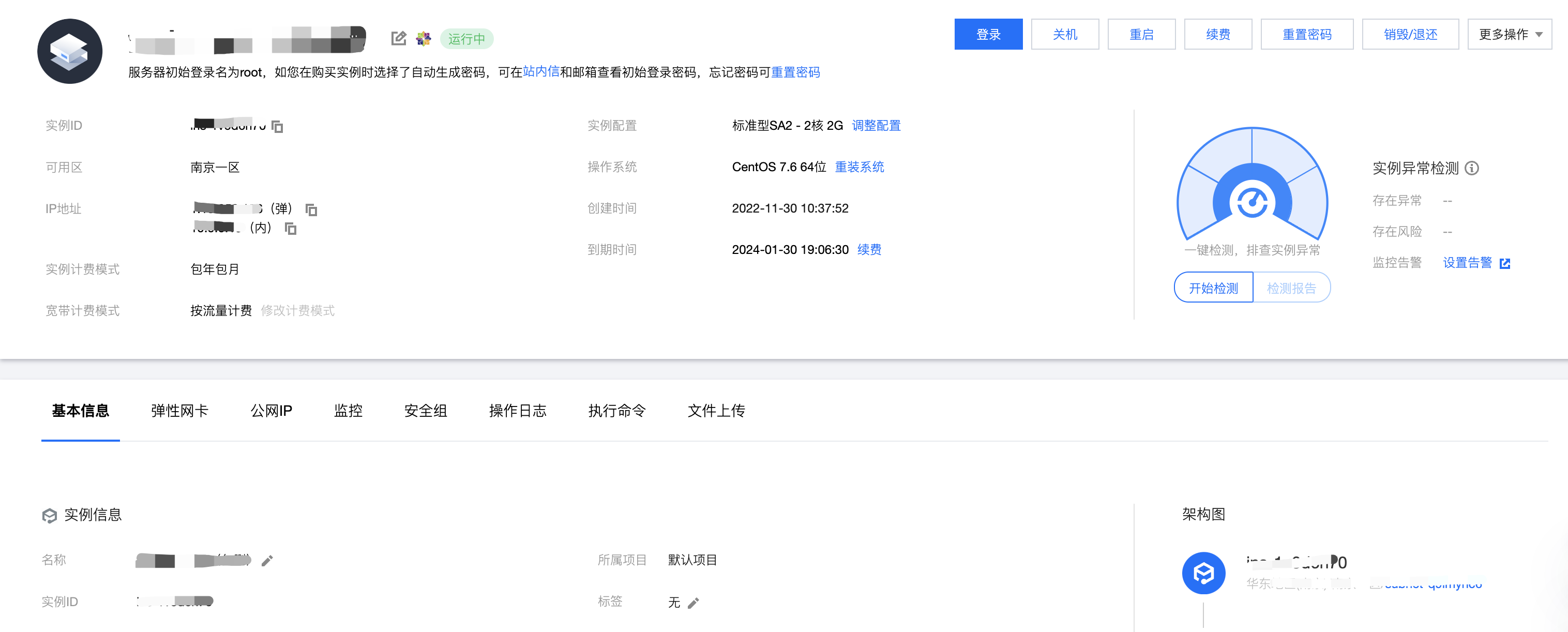The image size is (1568, 632).
Task: Click pencil icon to edit 名称 field
Action: pos(267,560)
